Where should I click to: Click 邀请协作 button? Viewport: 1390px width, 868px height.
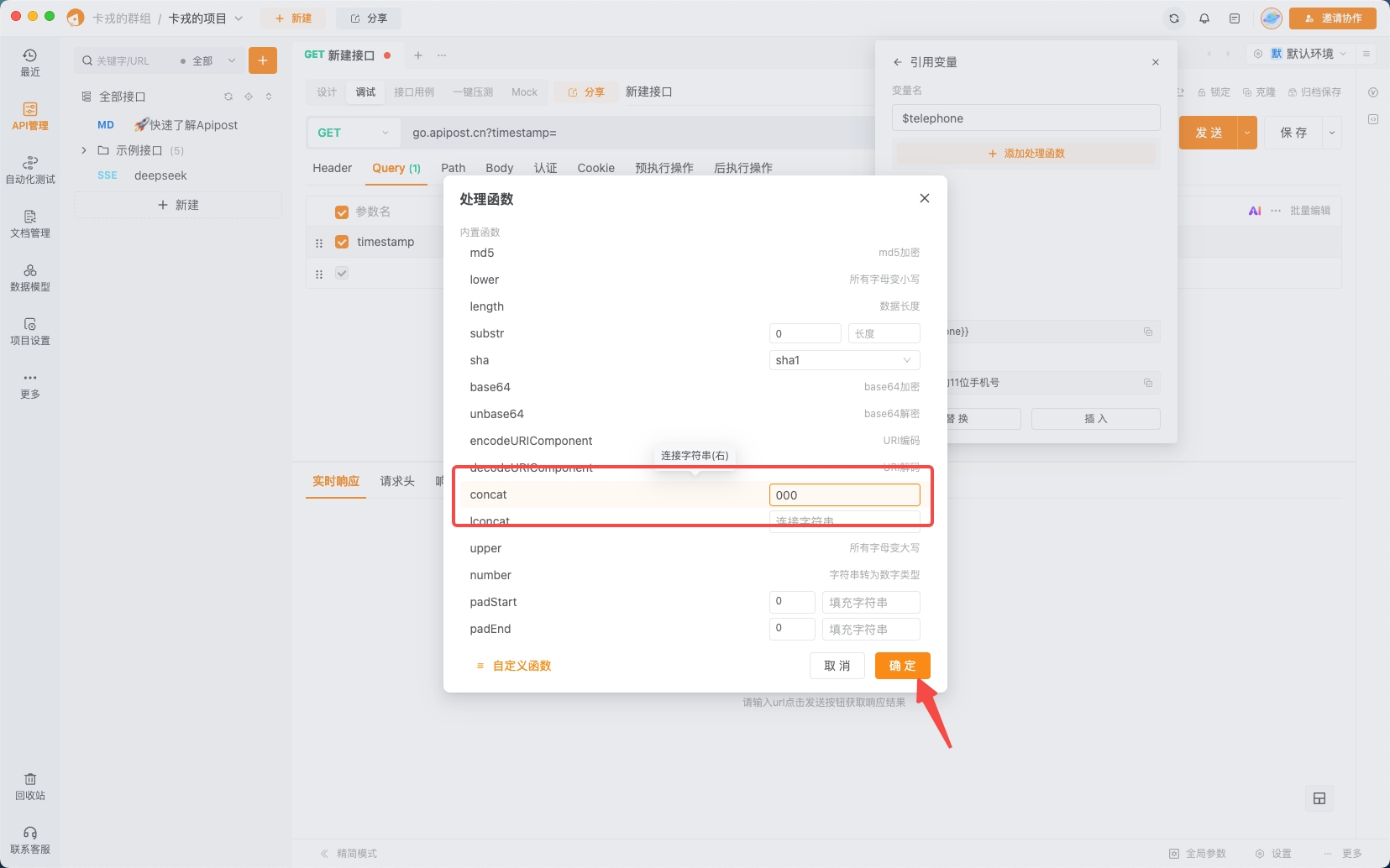(1333, 18)
